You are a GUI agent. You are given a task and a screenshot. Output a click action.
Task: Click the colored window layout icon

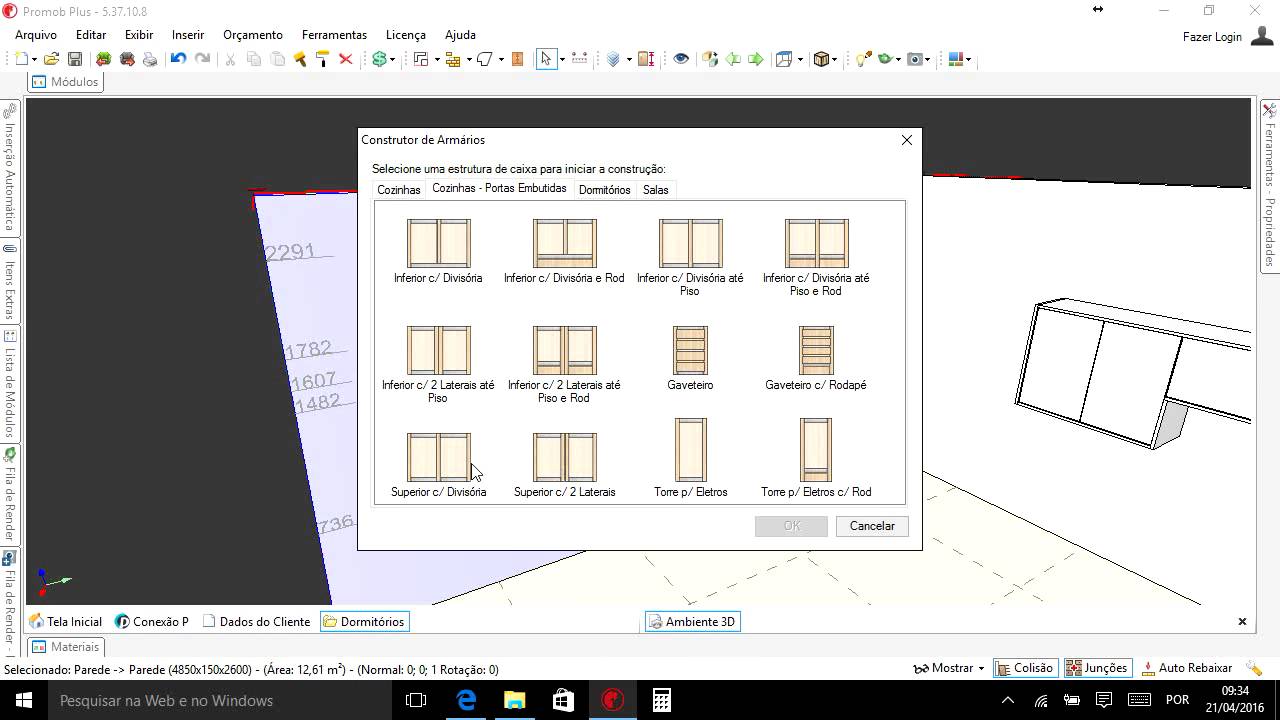tap(956, 59)
